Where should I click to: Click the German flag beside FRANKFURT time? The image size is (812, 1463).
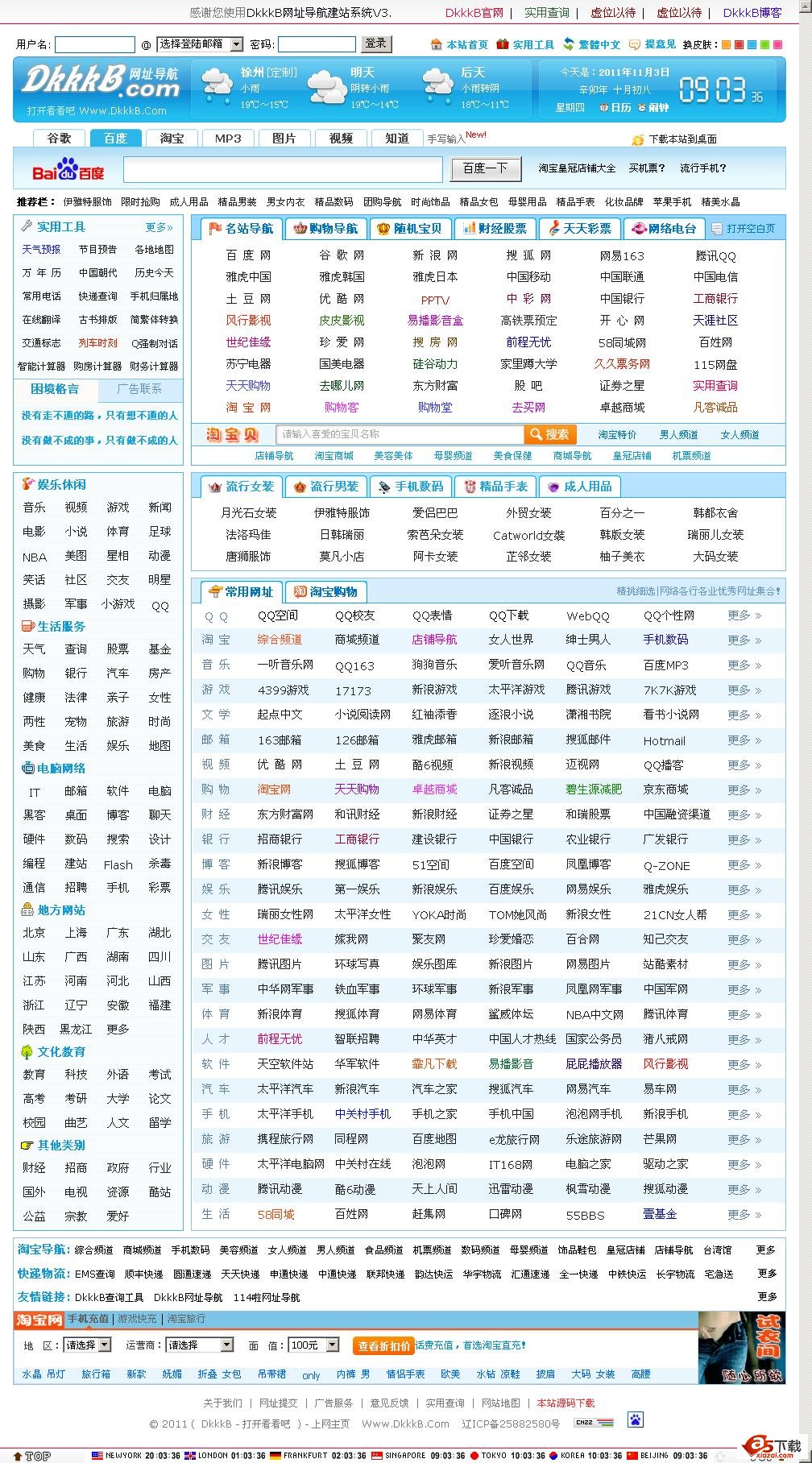[275, 1455]
